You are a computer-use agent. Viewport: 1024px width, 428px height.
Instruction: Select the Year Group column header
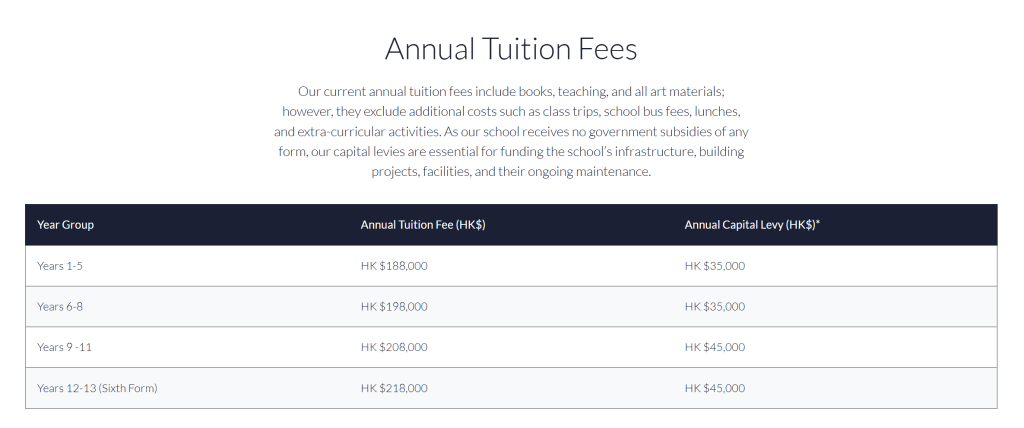coord(65,225)
